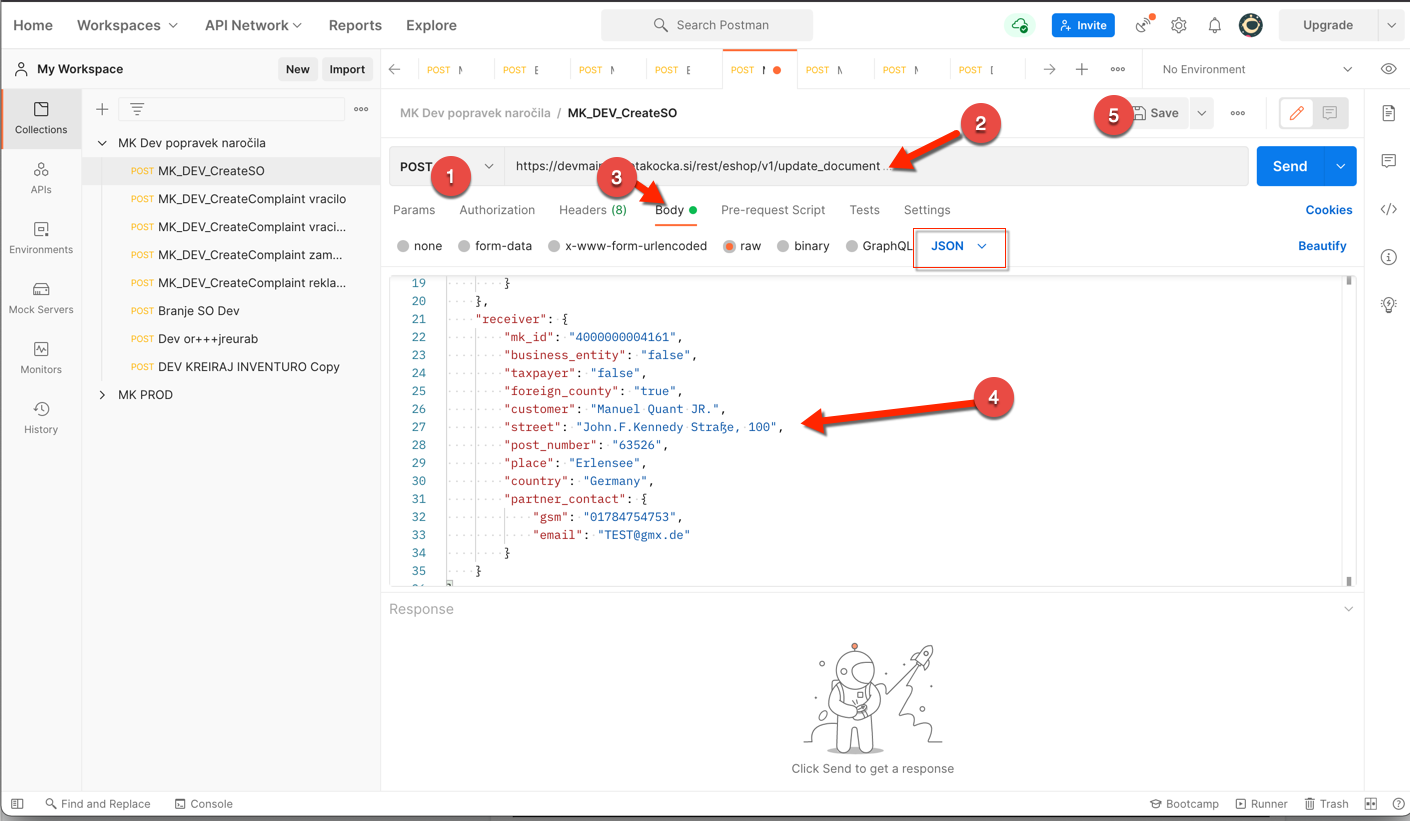Switch to the edit pencil mode

click(1297, 113)
